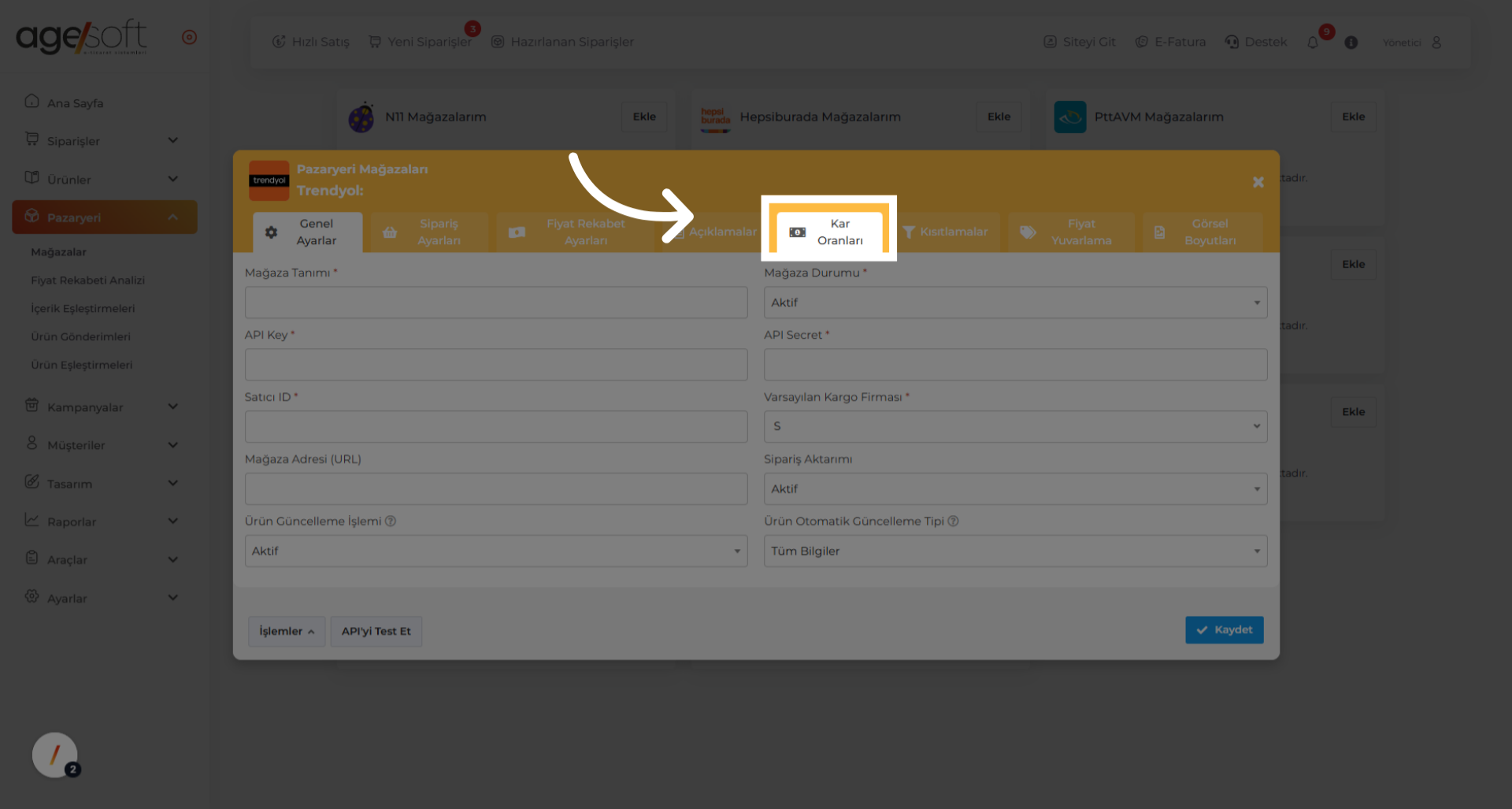1512x809 pixels.
Task: Open the İşlemler dropdown button
Action: 287,632
